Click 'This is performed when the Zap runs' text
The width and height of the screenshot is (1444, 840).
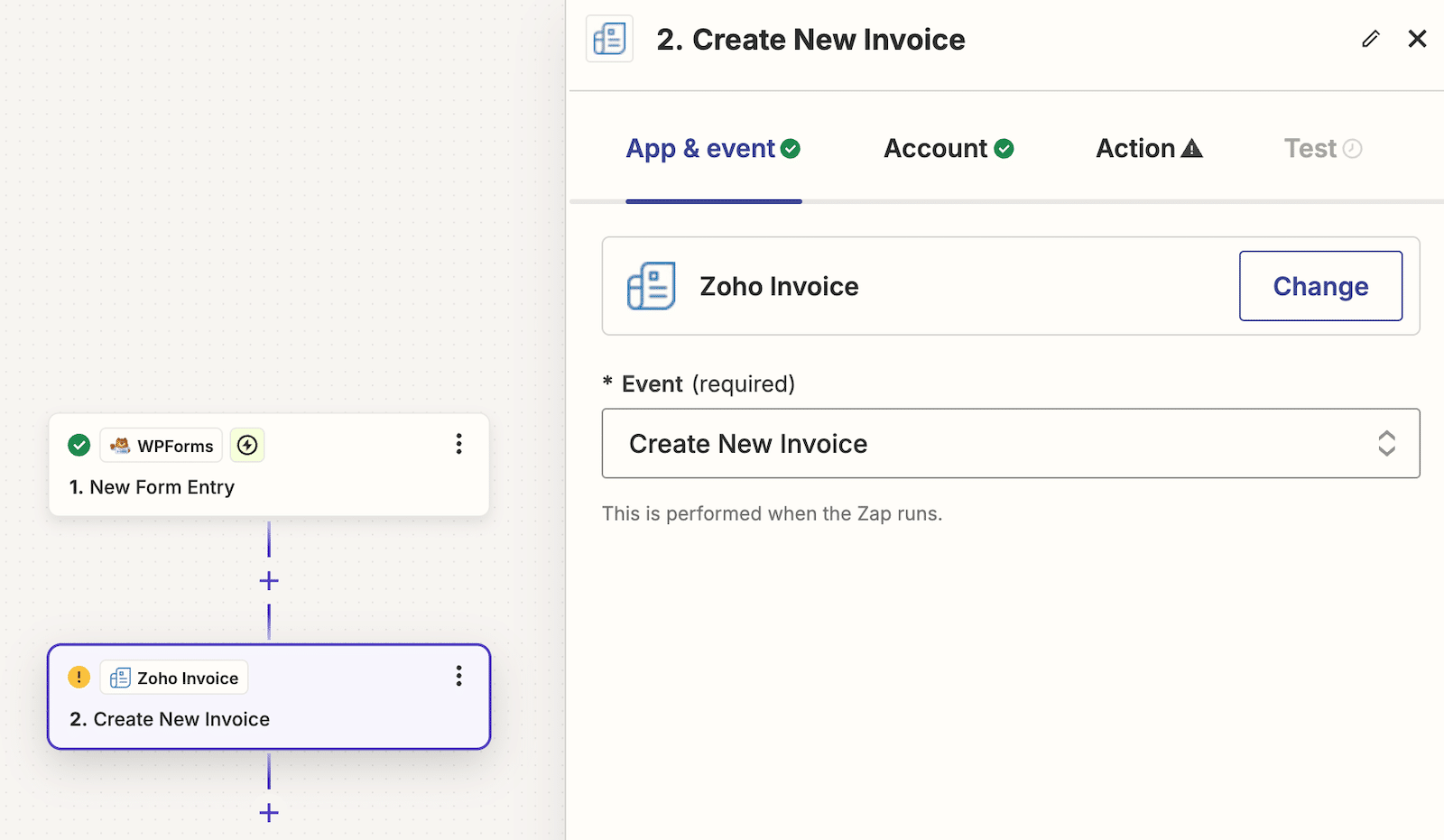click(773, 513)
